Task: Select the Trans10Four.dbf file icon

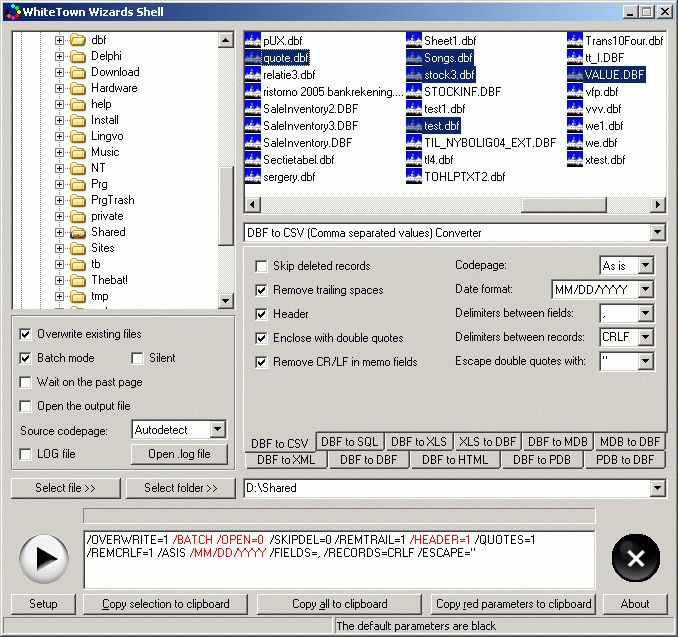Action: (x=575, y=41)
